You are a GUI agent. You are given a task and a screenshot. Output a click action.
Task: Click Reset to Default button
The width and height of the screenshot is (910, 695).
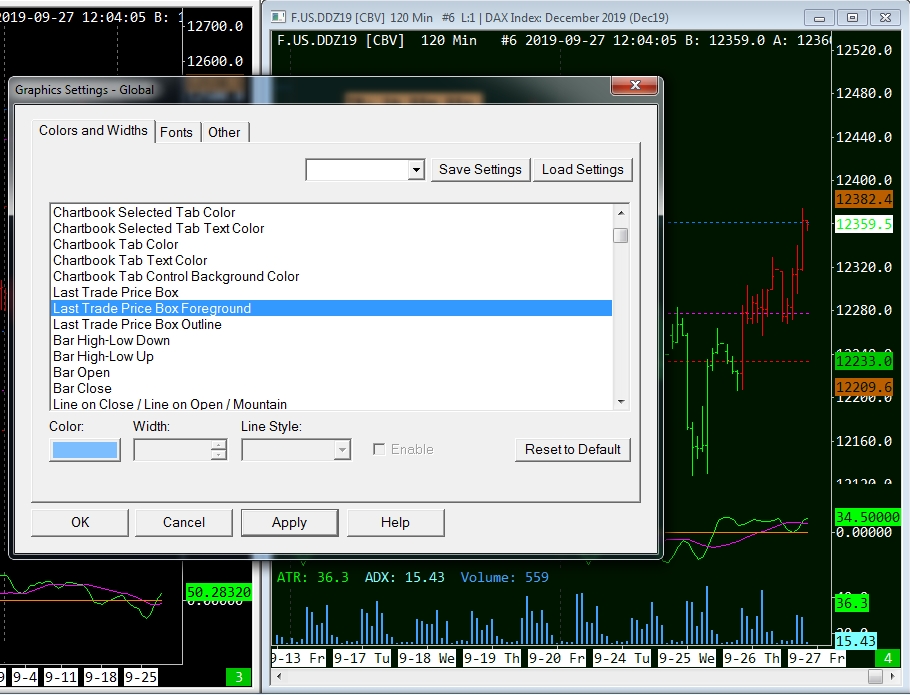point(573,449)
